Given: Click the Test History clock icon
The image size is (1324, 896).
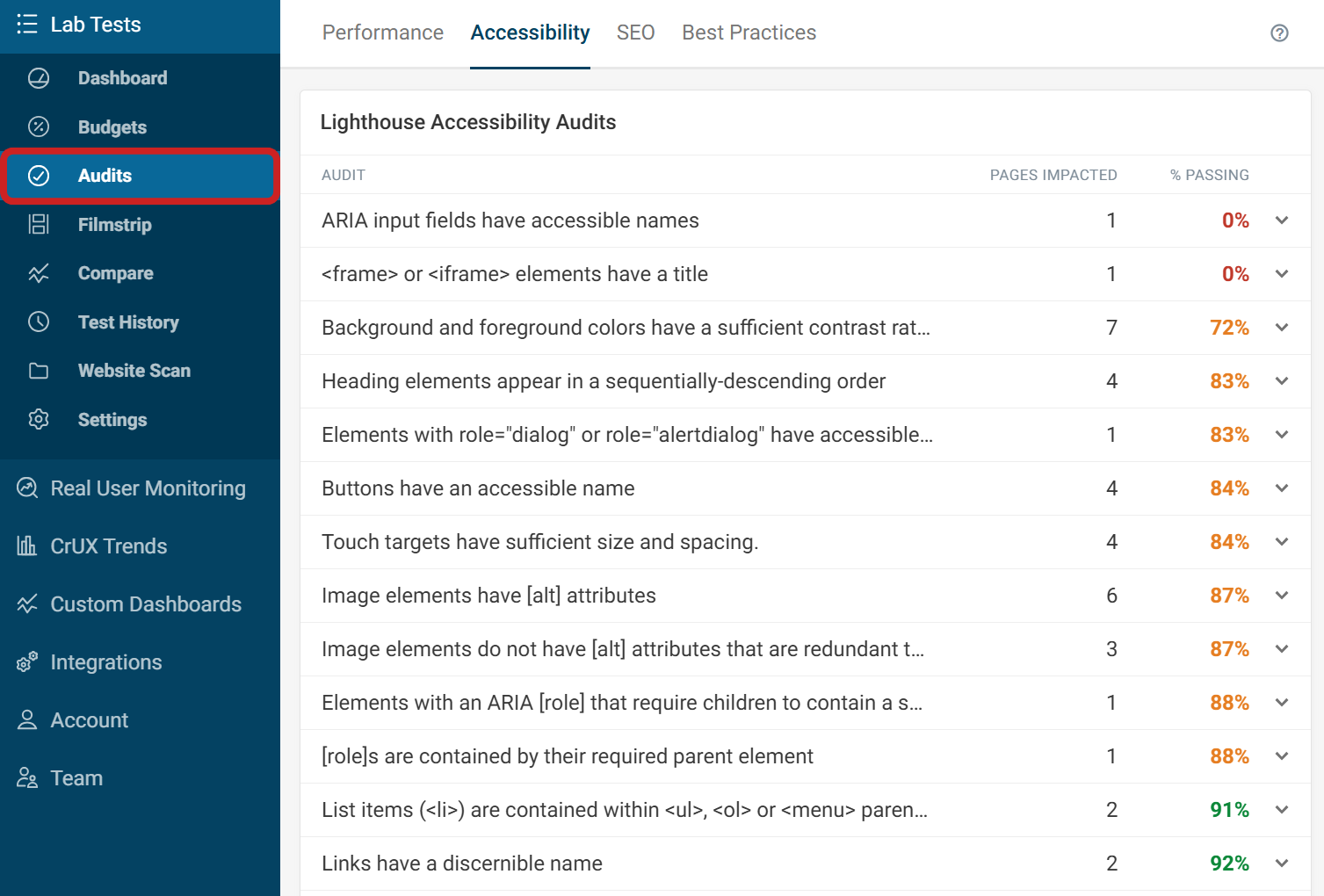Looking at the screenshot, I should coord(39,322).
